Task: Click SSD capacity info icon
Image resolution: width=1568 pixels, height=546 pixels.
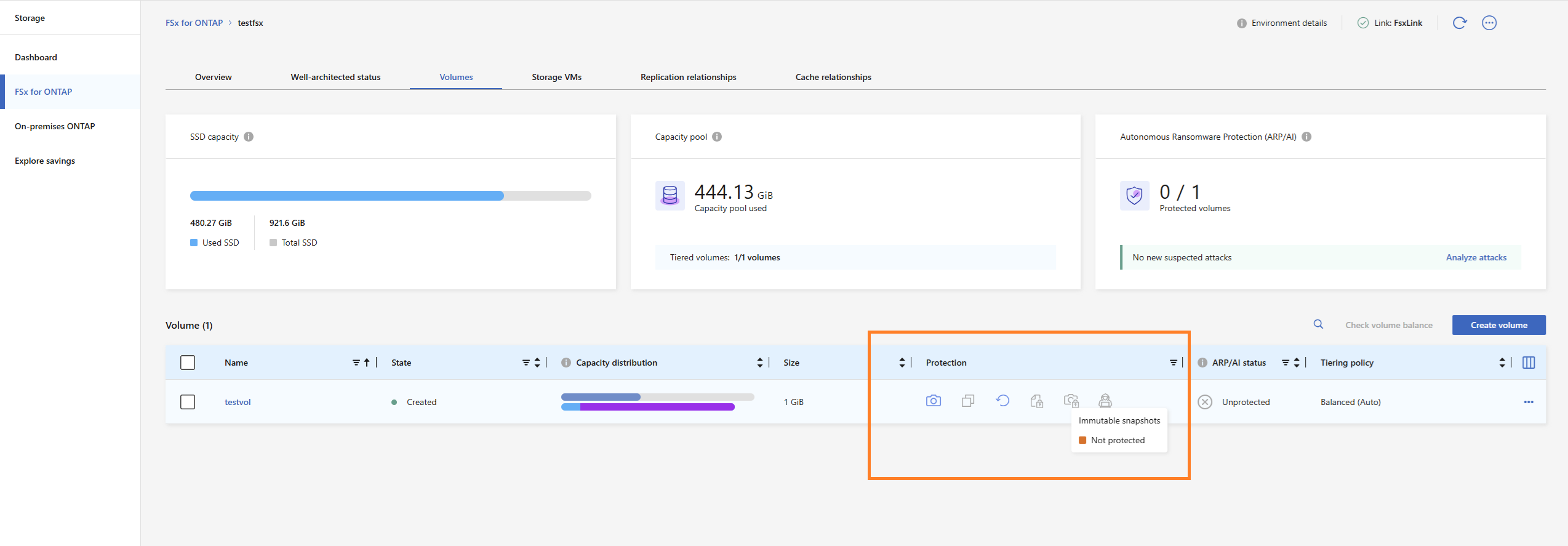Action: coord(249,137)
